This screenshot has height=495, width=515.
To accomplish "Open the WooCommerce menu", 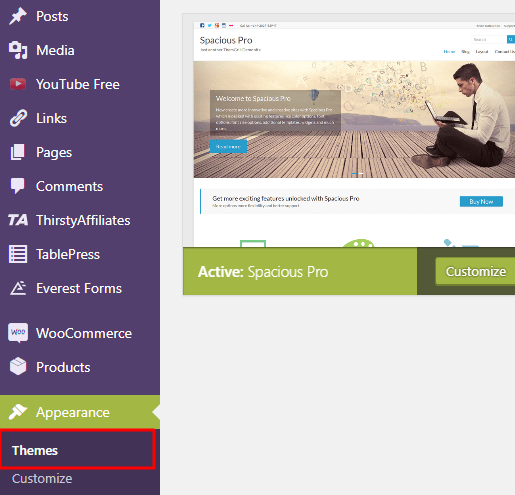I will point(80,333).
